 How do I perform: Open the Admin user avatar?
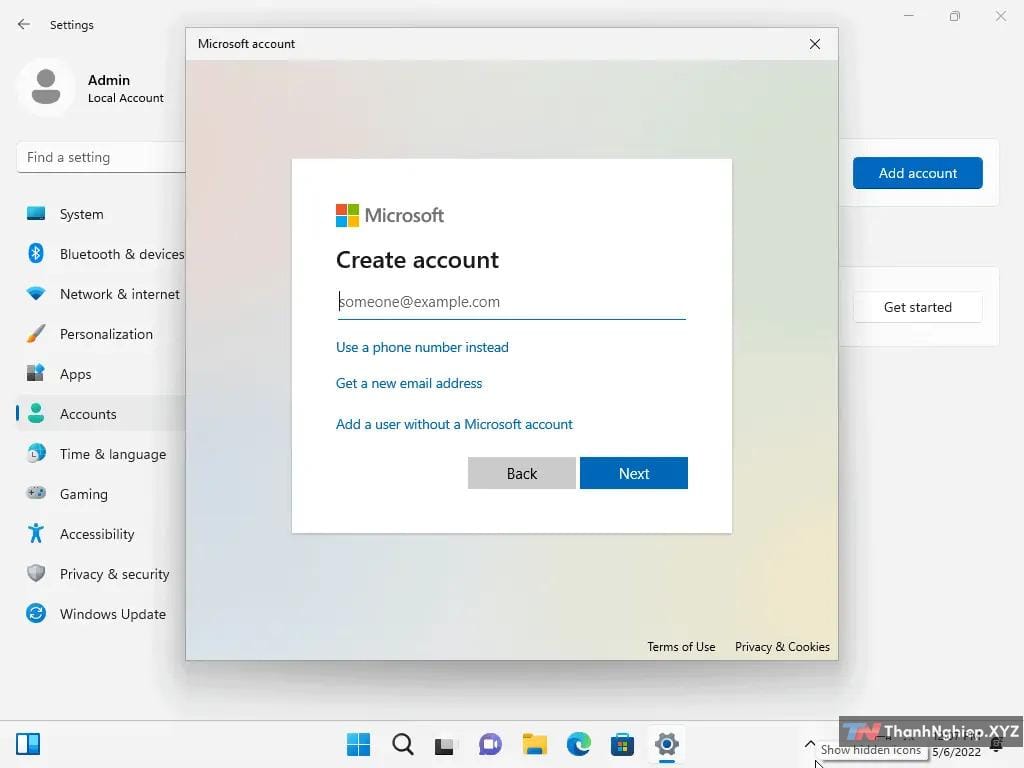point(46,87)
